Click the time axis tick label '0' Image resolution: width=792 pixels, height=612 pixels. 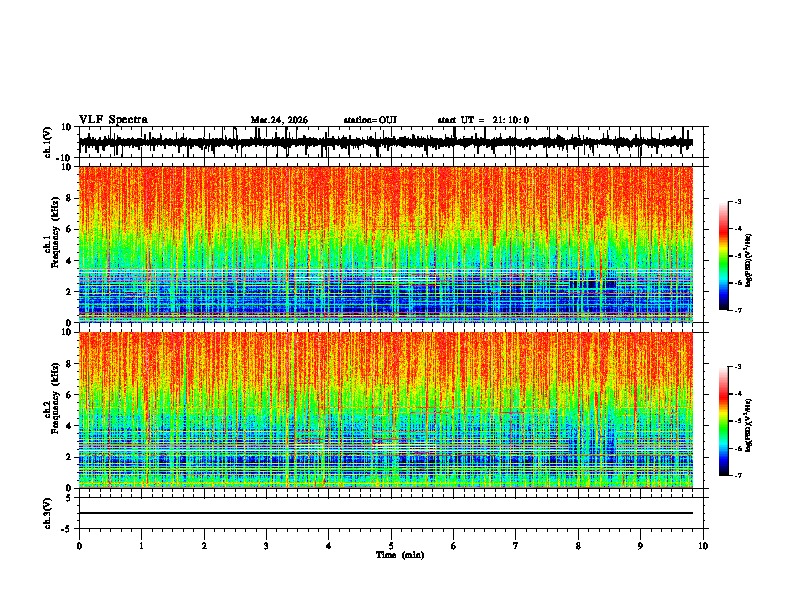click(79, 546)
